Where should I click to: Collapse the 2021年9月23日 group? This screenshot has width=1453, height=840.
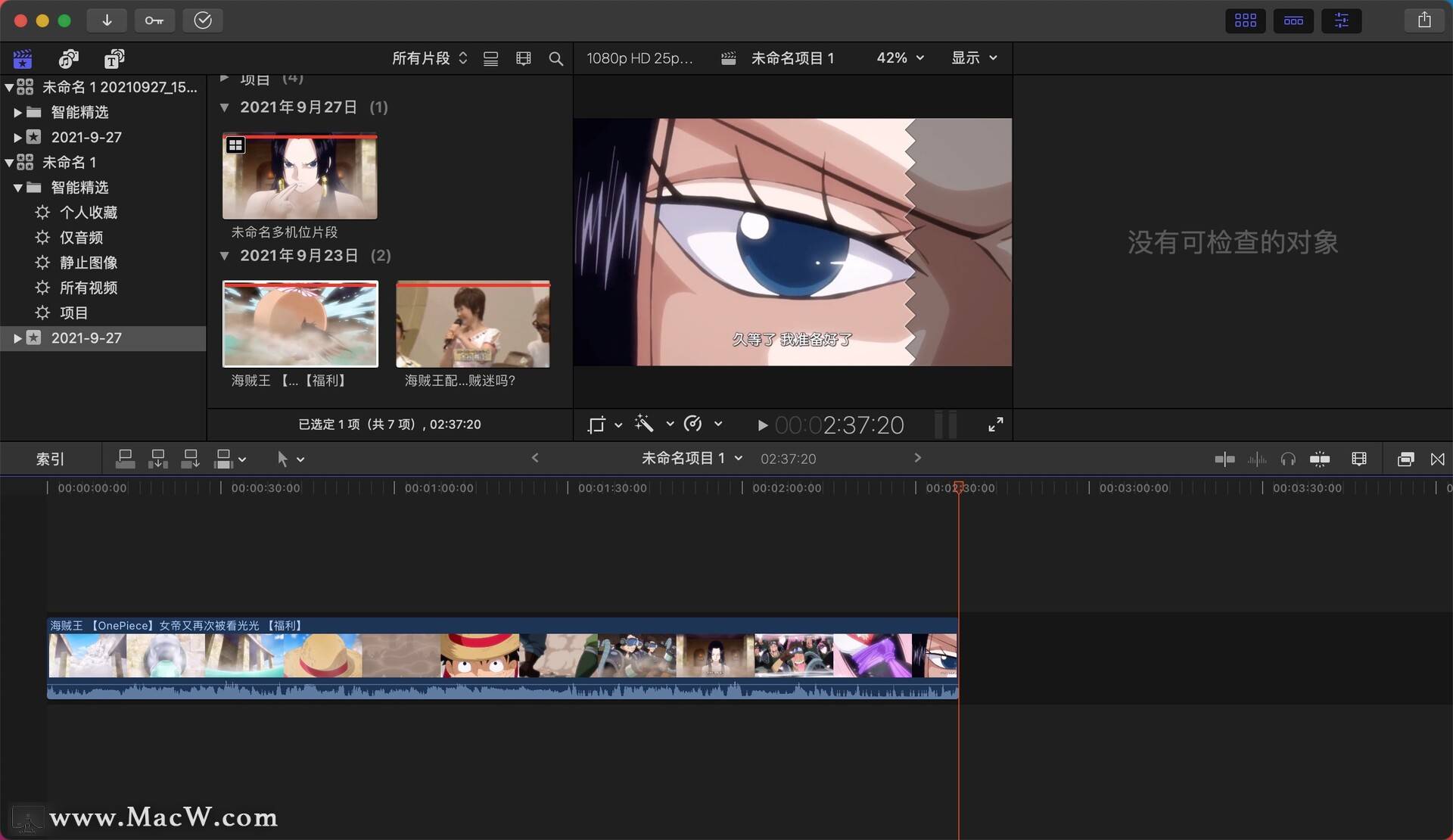click(224, 256)
